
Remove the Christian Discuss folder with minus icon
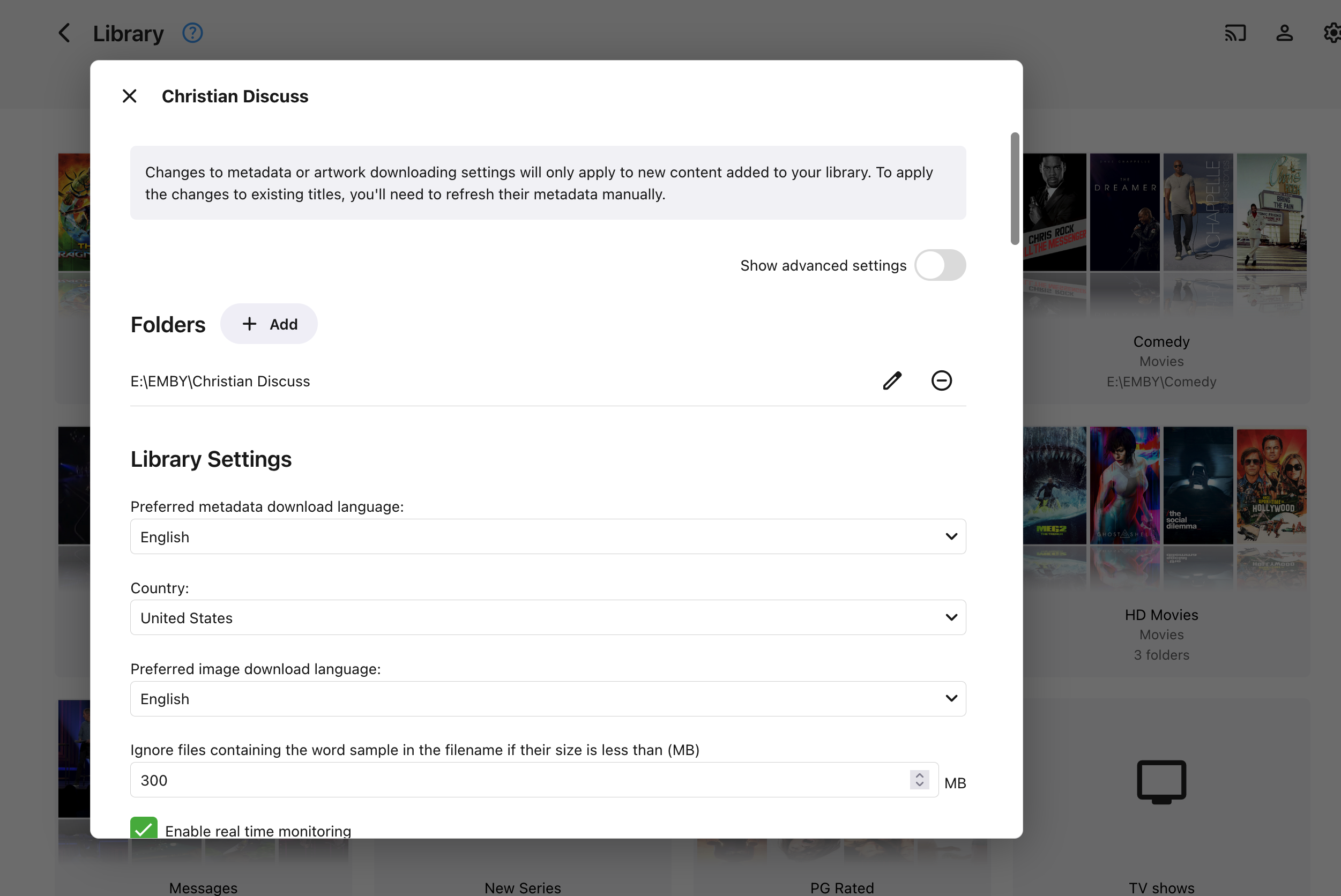coord(941,380)
